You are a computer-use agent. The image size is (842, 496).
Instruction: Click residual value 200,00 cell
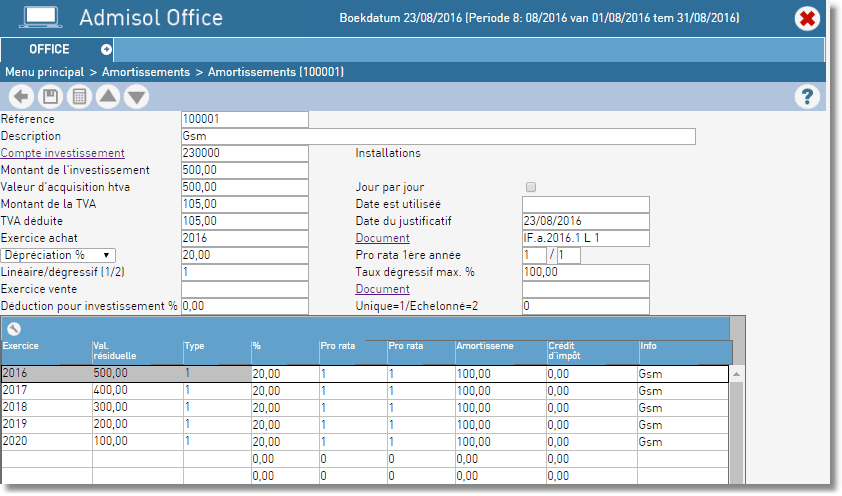coord(137,425)
